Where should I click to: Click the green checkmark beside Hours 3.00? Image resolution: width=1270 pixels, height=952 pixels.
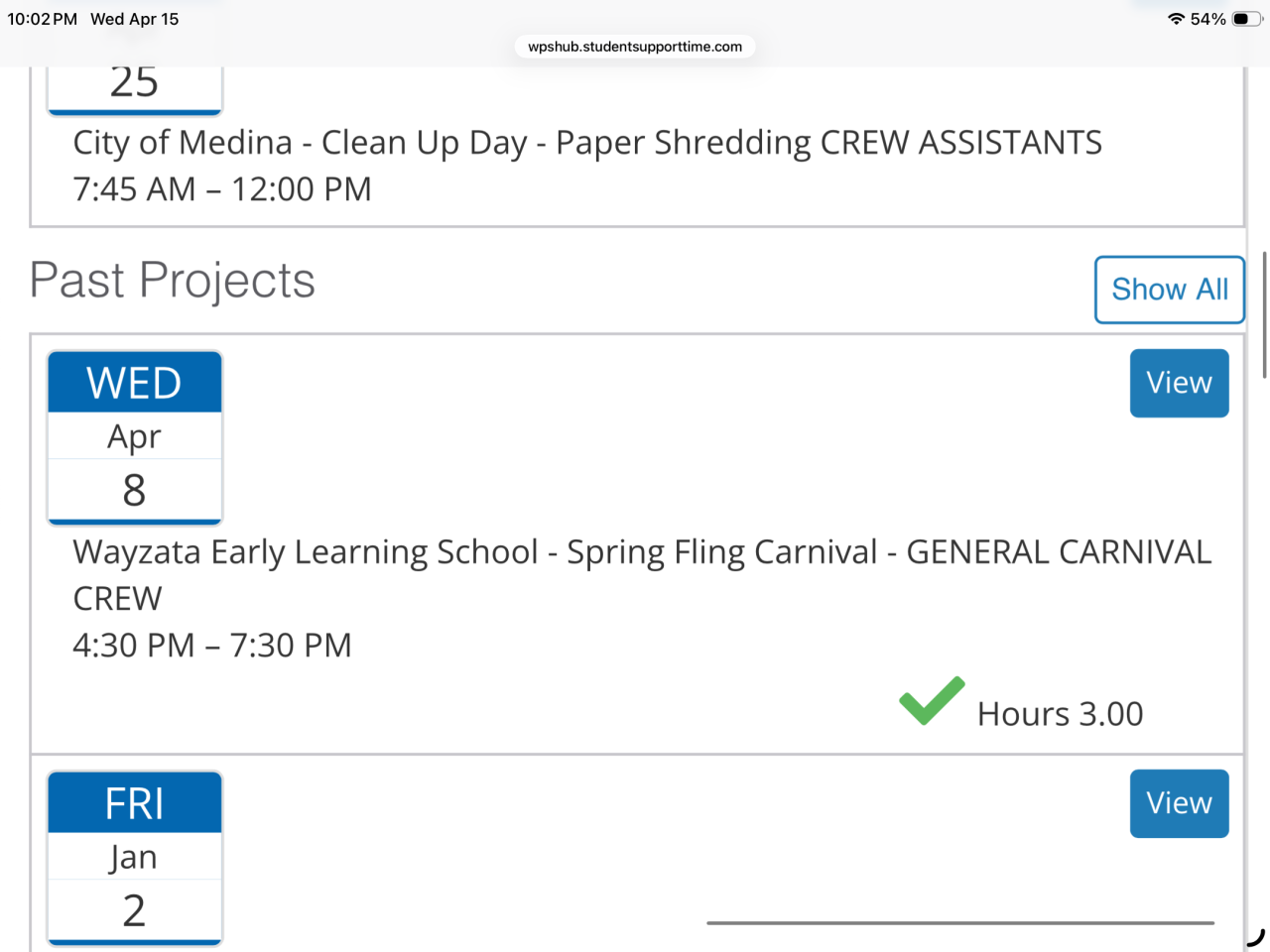pos(932,701)
